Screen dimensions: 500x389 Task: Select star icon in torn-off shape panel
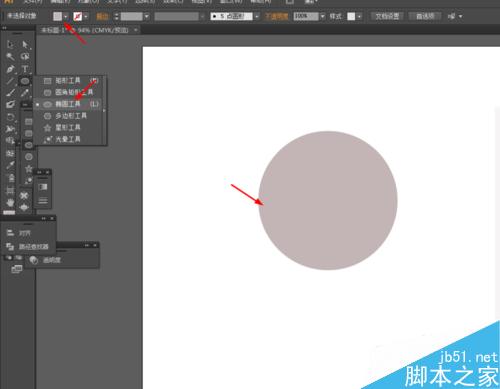[29, 168]
